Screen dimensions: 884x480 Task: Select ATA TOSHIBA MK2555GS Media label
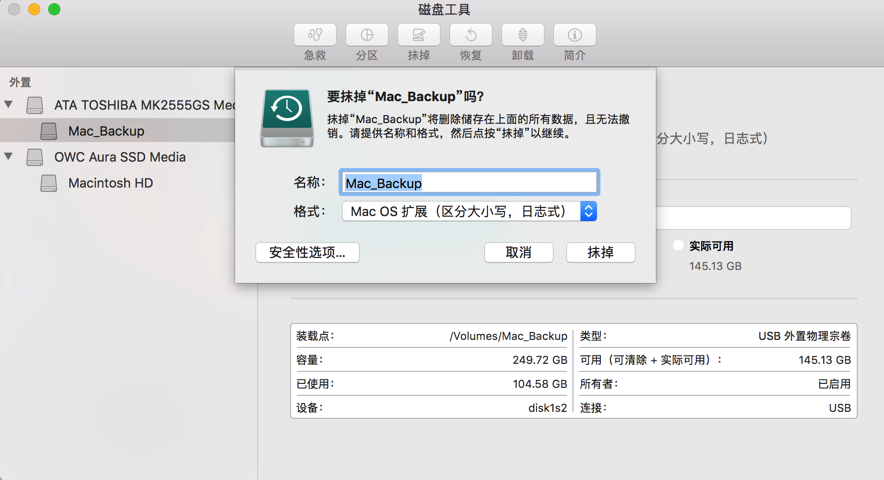[x=144, y=105]
